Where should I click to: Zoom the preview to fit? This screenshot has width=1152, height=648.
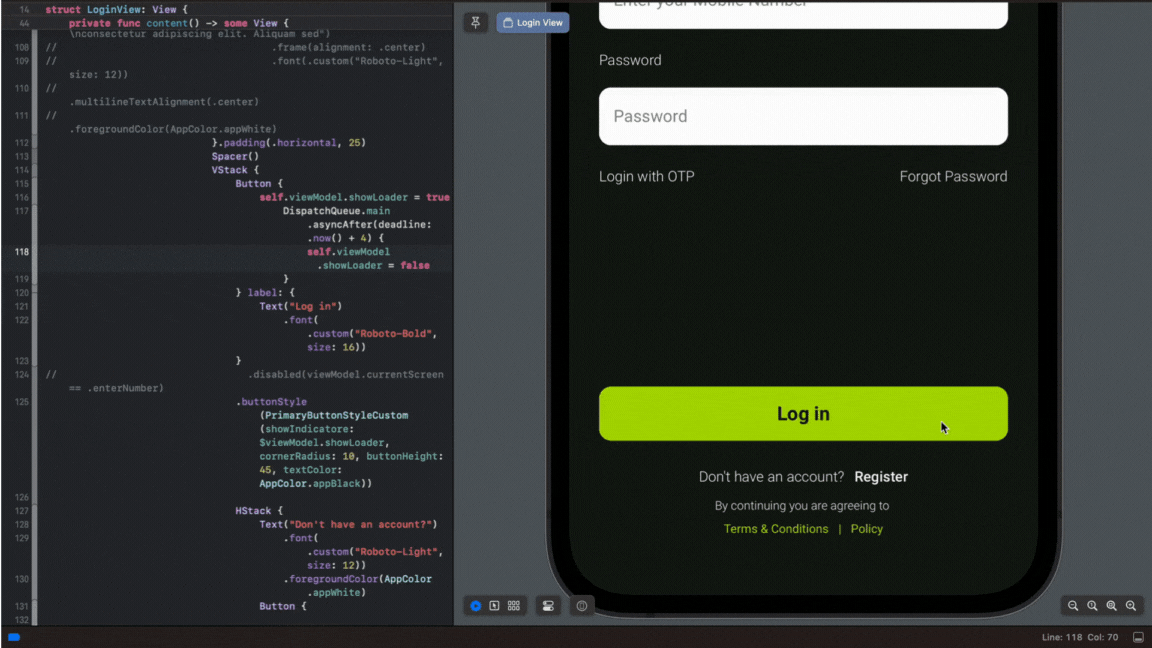pyautogui.click(x=1112, y=606)
